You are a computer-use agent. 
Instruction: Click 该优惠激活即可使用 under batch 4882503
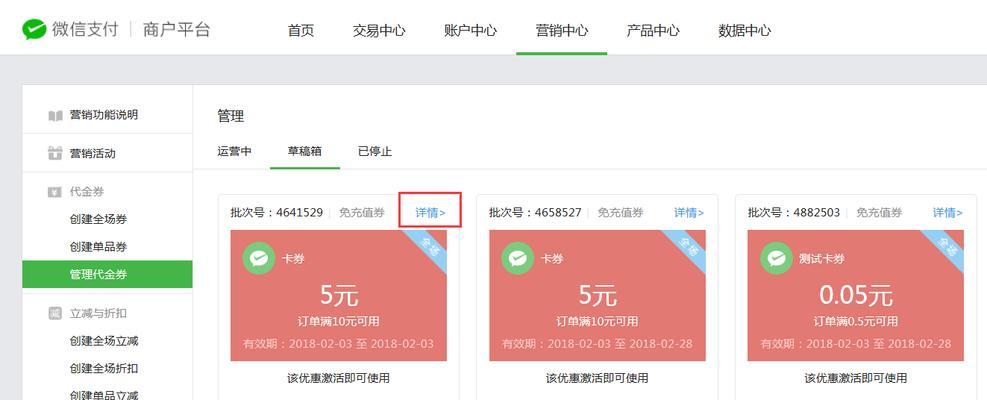pos(856,378)
